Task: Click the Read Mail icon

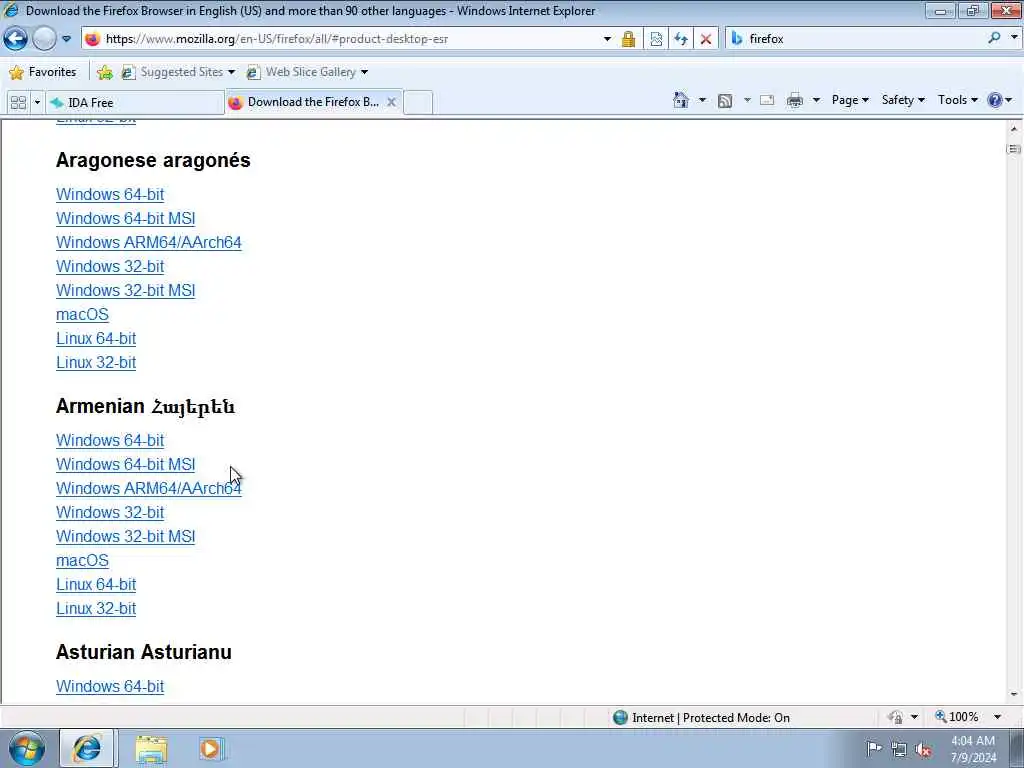Action: coord(767,100)
